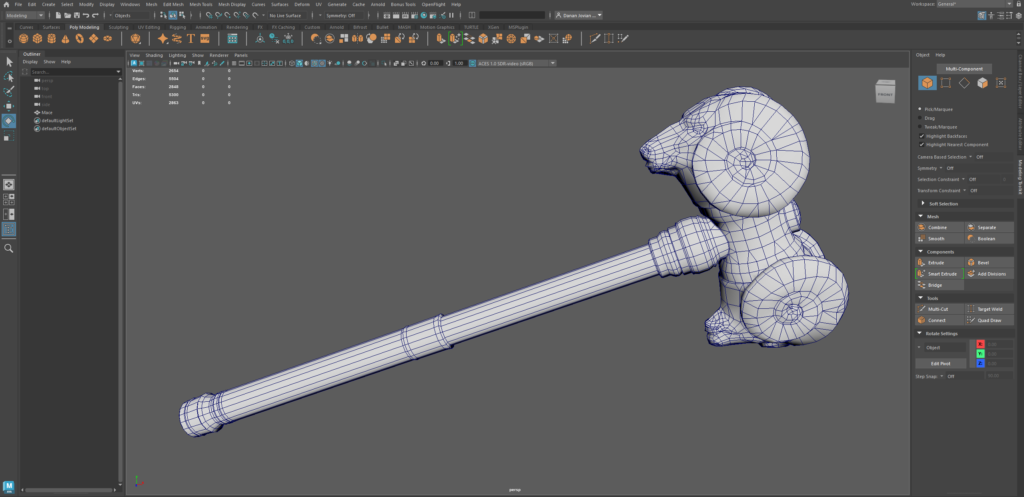Click the Maya home icon bottom-left
Screen dimensions: 1024x497
9,487
